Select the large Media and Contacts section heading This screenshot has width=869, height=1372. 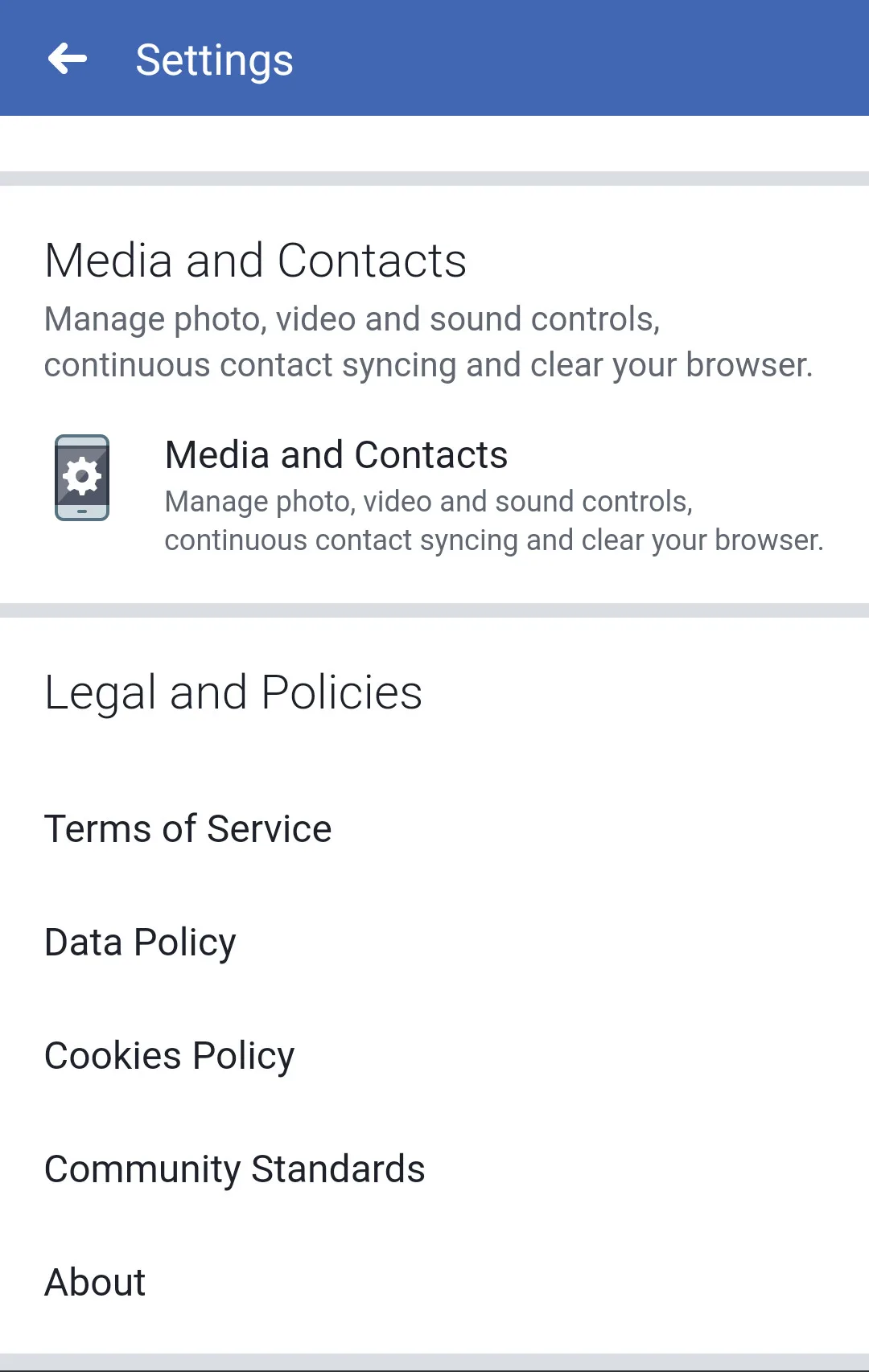255,261
